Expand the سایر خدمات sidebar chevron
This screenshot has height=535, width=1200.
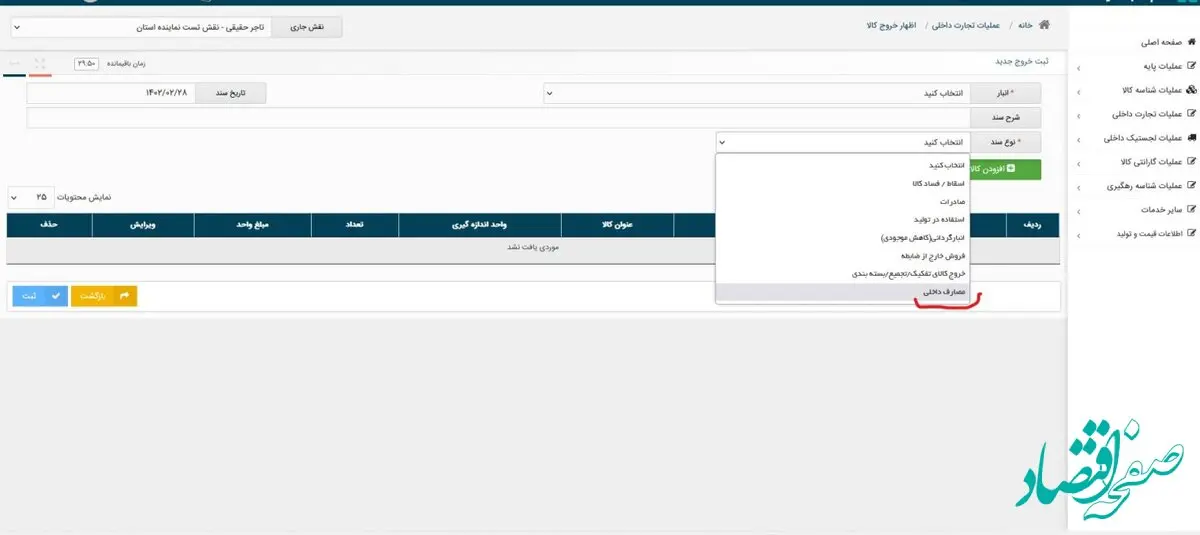pos(1078,211)
